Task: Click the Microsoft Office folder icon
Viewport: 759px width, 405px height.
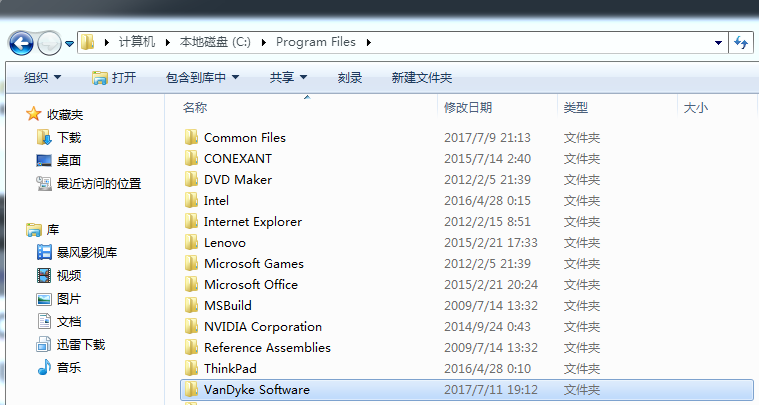Action: tap(191, 285)
